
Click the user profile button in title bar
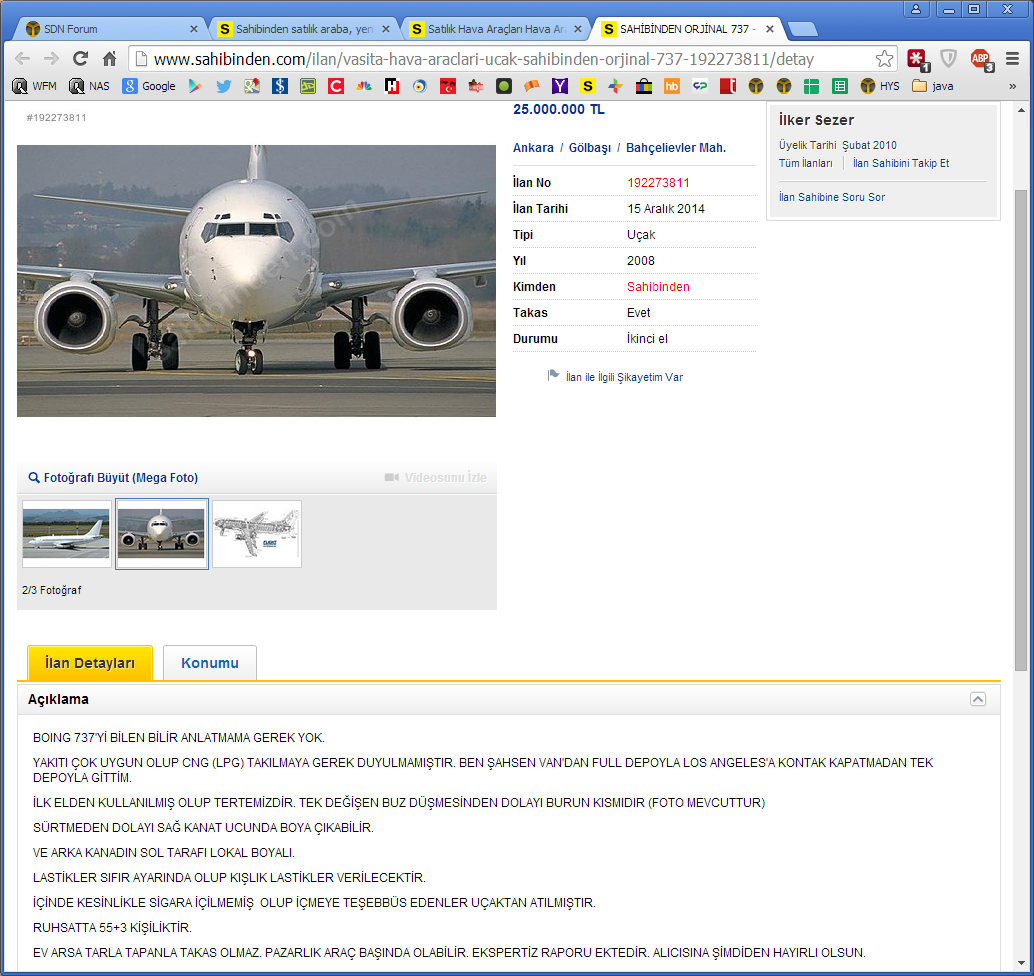916,9
